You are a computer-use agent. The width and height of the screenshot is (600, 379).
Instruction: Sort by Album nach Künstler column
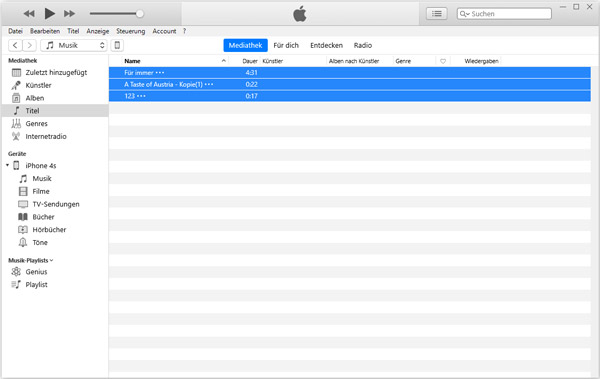(x=354, y=61)
